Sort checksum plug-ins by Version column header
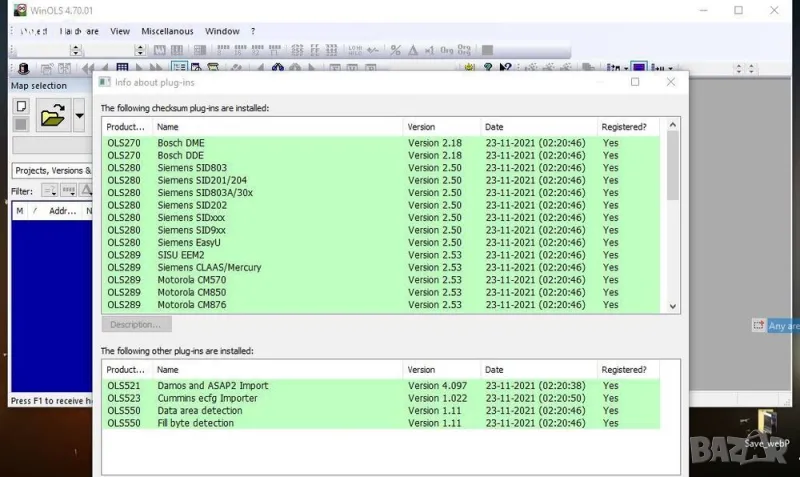Image resolution: width=800 pixels, height=477 pixels. coord(440,127)
